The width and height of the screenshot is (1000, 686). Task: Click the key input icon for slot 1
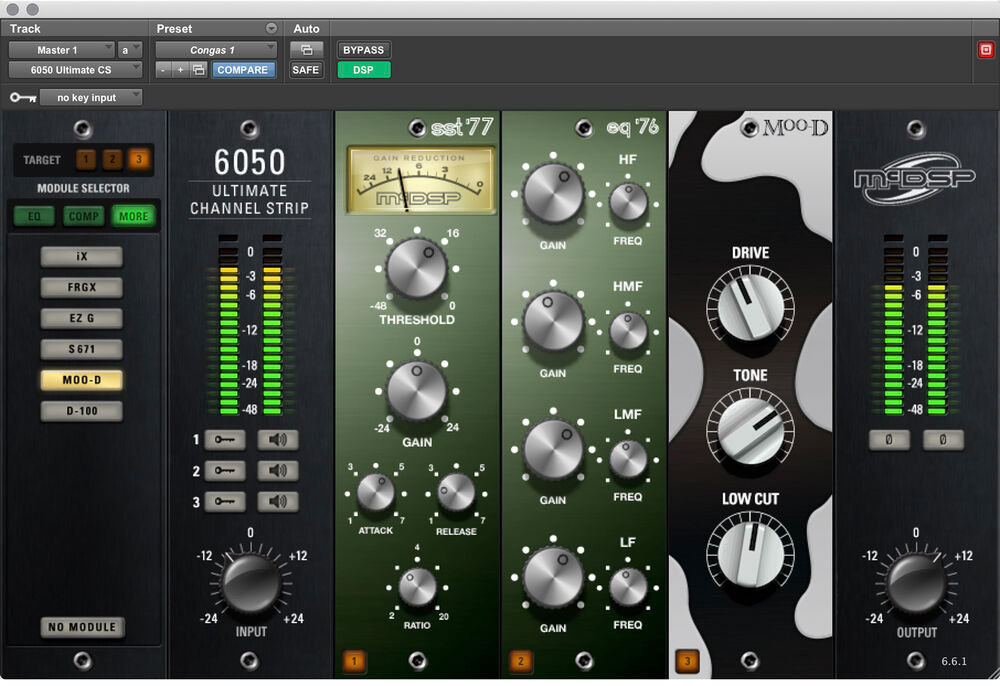[x=224, y=440]
